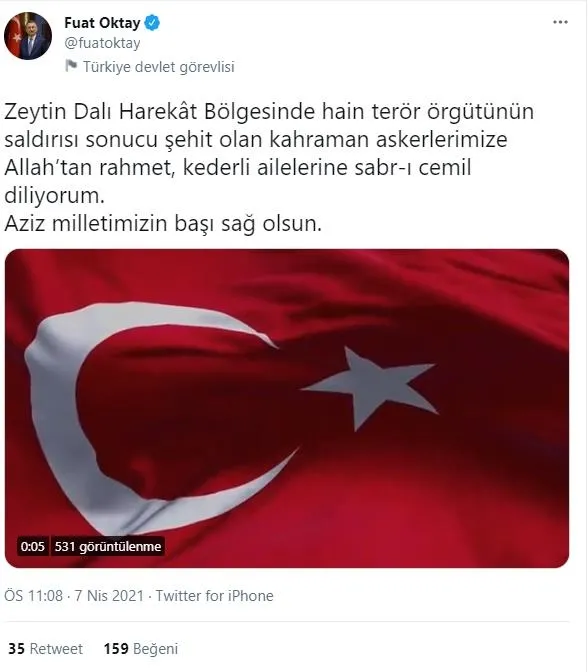588x672 pixels.
Task: Open the @fuatoktay handle link
Action: click(102, 43)
